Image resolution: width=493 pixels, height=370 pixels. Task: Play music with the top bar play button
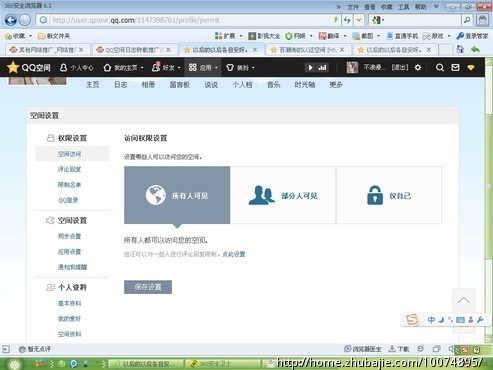point(310,68)
